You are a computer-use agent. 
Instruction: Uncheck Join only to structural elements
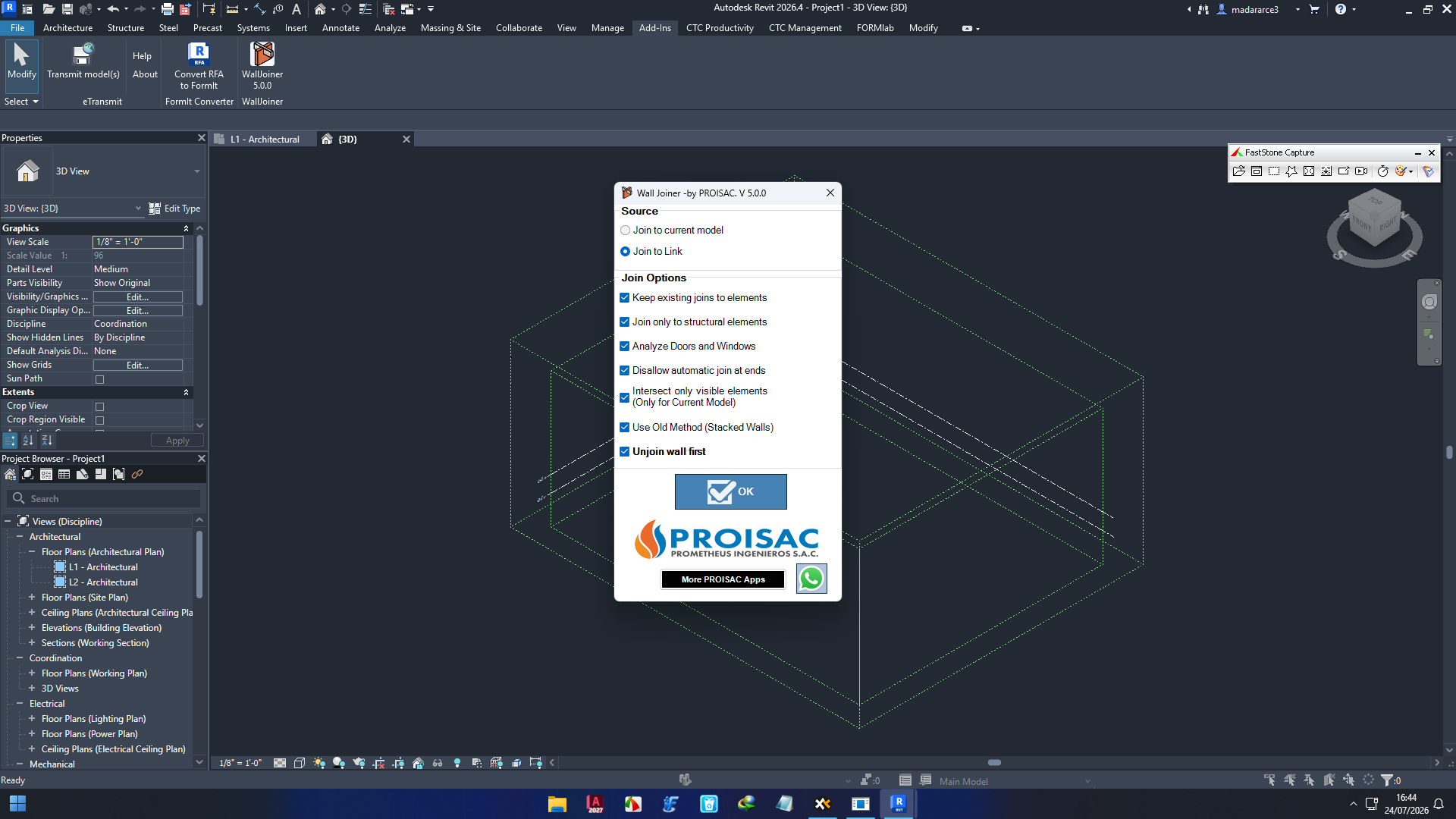(625, 322)
